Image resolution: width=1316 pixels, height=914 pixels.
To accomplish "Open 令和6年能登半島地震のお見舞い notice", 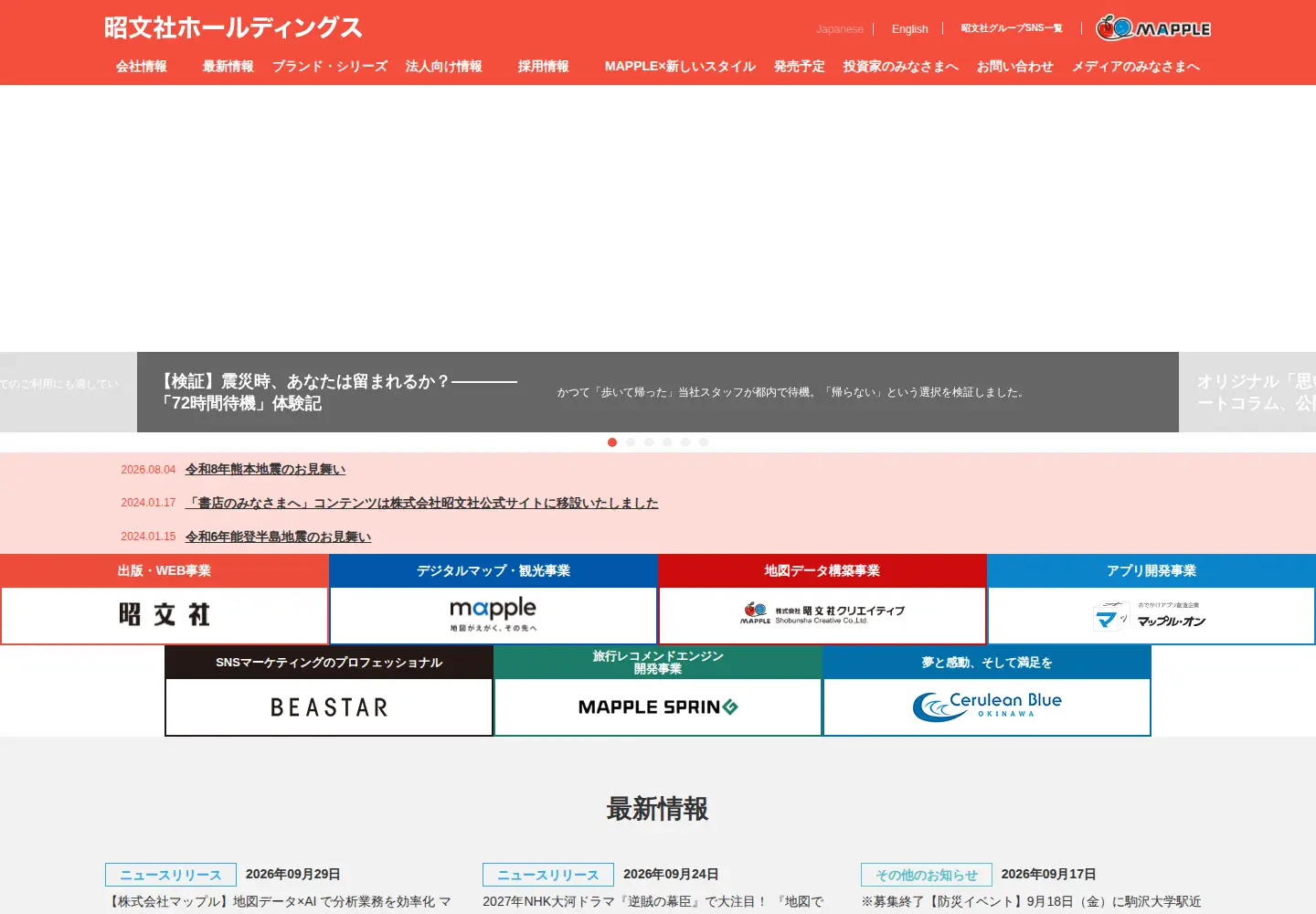I will pyautogui.click(x=278, y=537).
